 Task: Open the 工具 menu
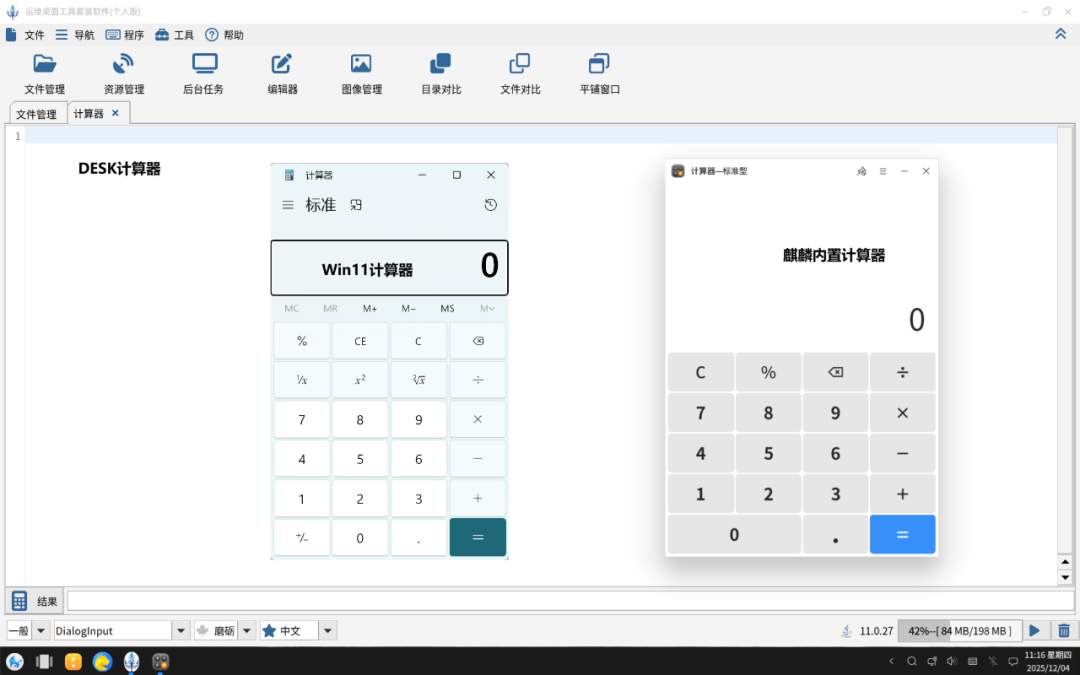174,34
